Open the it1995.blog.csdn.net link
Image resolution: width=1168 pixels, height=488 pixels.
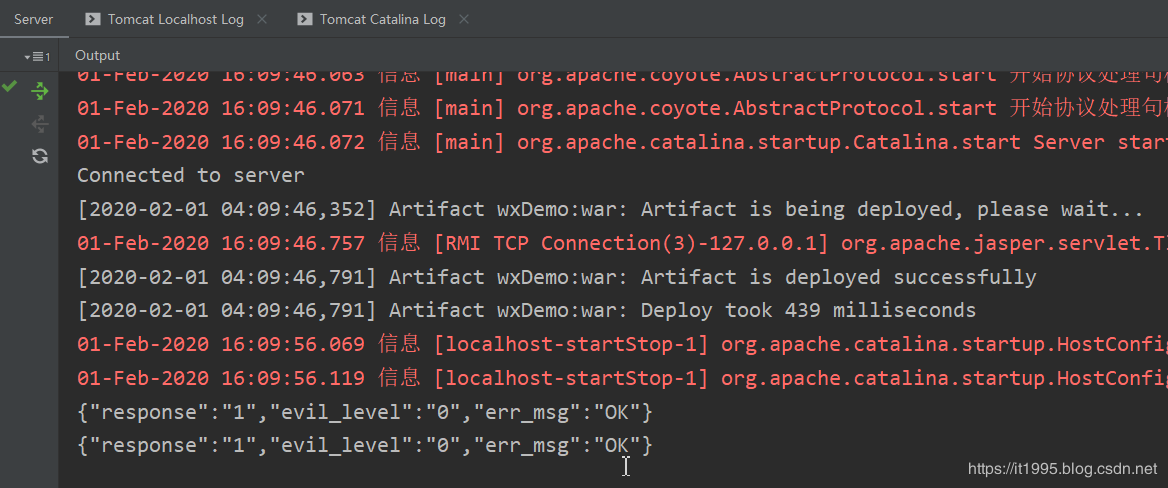click(1062, 468)
